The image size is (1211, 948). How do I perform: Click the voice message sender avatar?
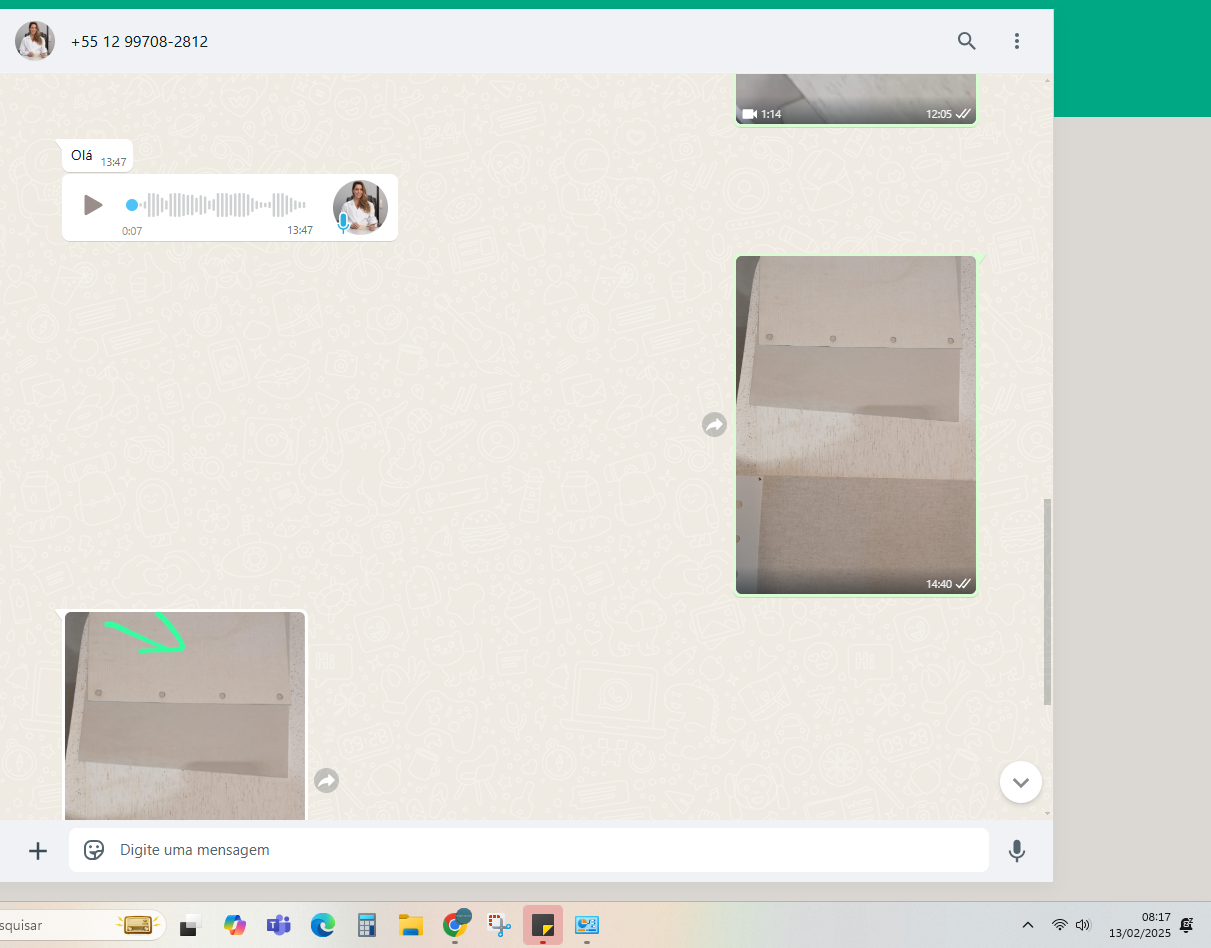(x=360, y=207)
